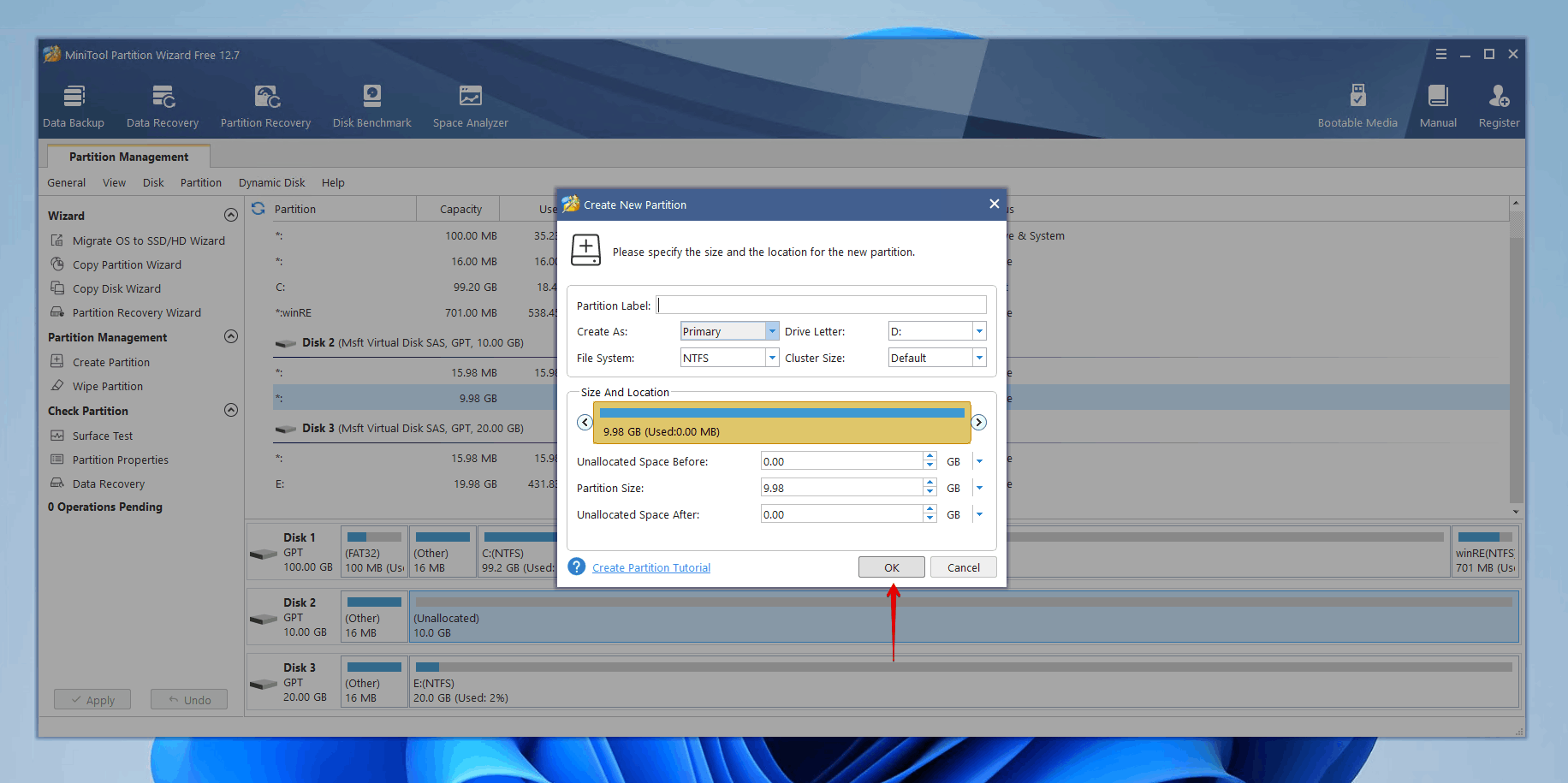
Task: Open the hamburger menu in the title bar
Action: (1441, 54)
